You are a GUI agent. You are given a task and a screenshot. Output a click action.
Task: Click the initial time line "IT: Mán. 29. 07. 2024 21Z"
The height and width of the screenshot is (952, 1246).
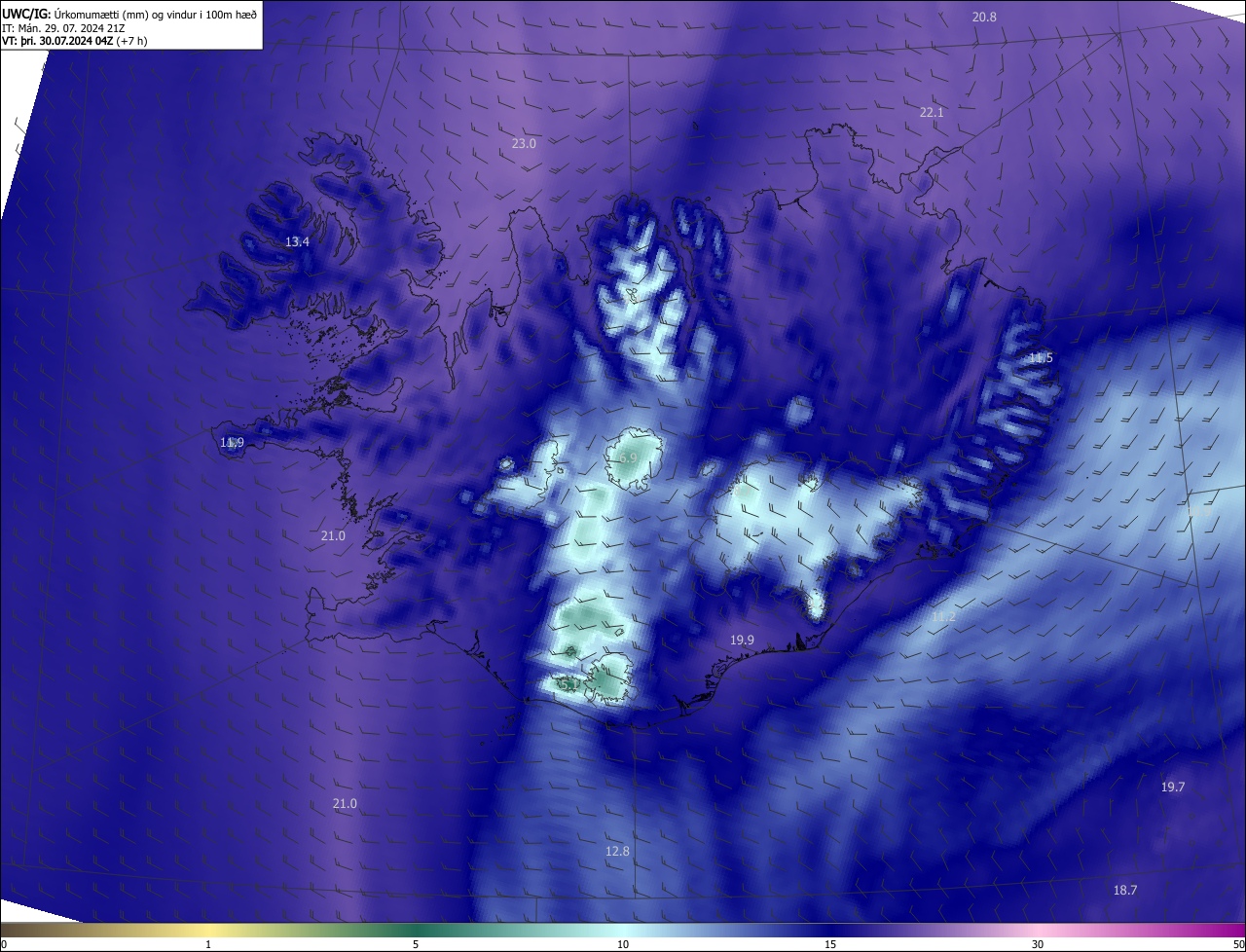[x=62, y=27]
